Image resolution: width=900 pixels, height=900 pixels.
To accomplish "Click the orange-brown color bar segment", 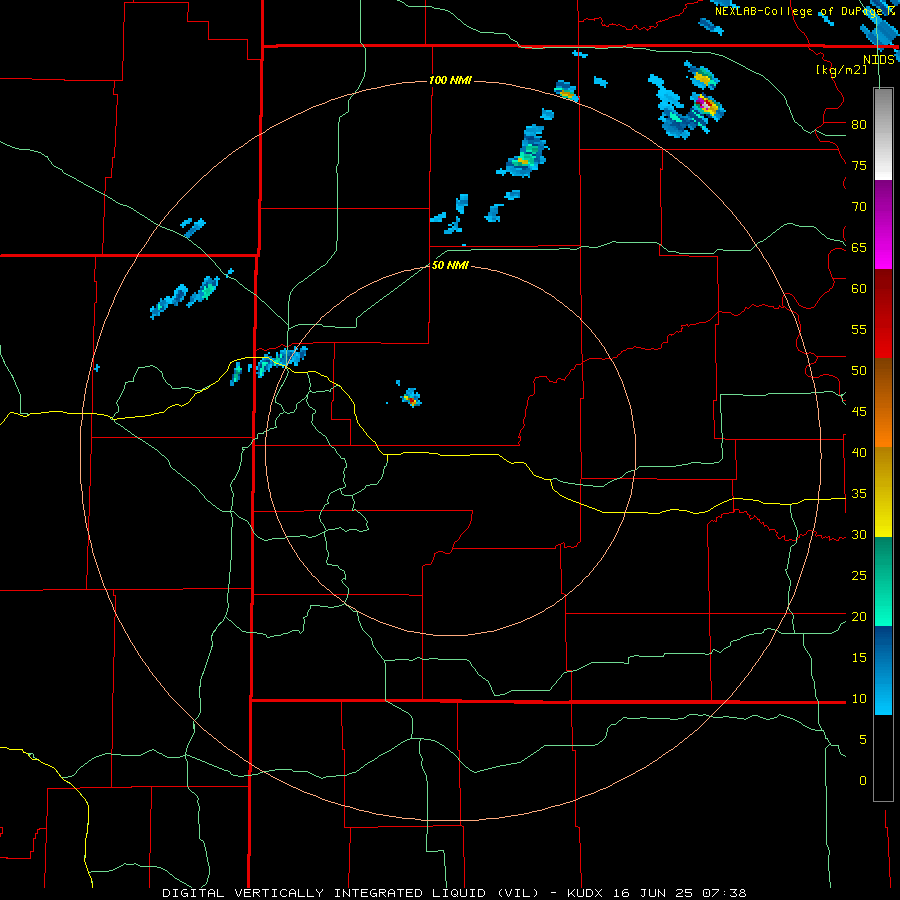I will pos(883,404).
